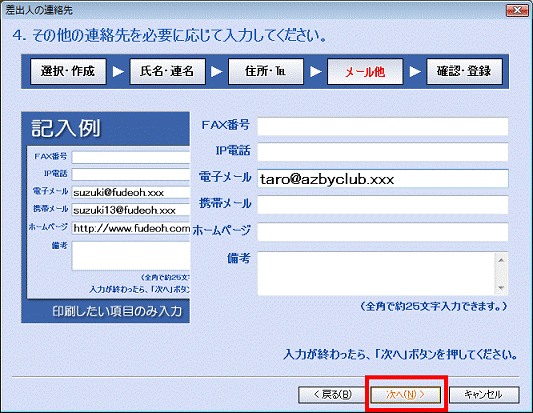Screen dimensions: 533x413
Task: Click the 備考 scrollbar down arrow
Action: pyautogui.click(x=501, y=288)
